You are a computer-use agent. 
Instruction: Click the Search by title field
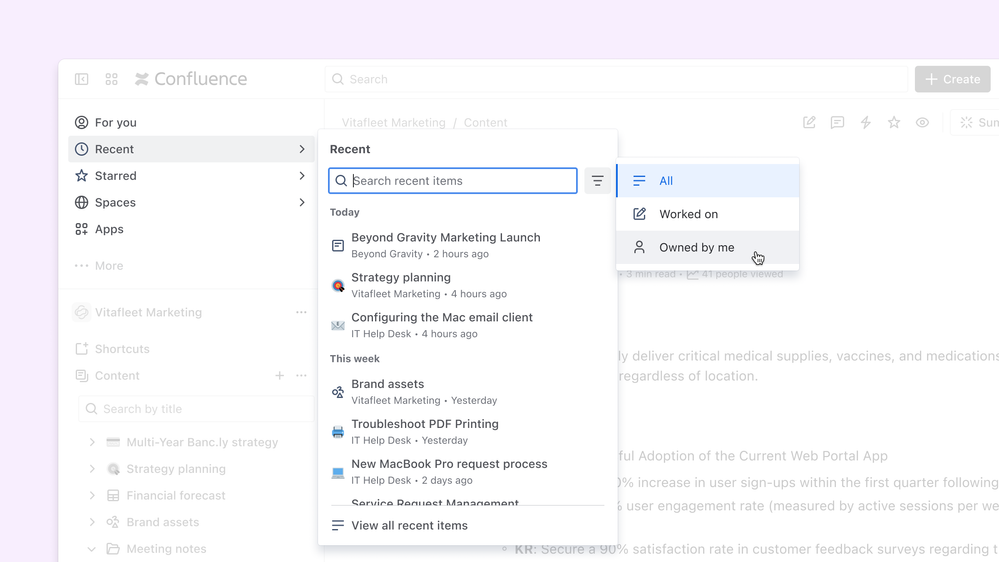point(196,409)
